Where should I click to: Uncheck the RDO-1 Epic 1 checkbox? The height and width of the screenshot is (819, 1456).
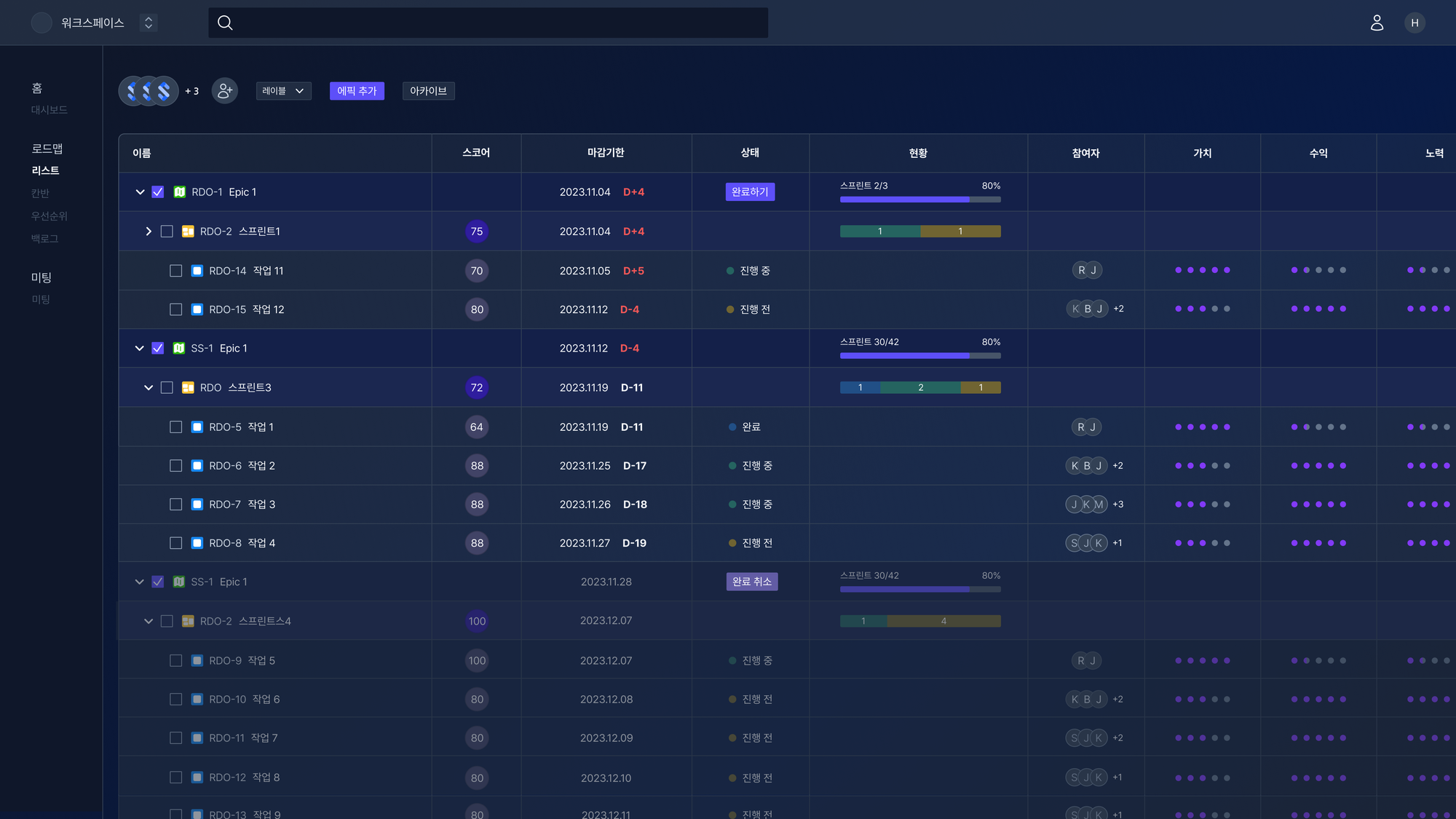[158, 192]
